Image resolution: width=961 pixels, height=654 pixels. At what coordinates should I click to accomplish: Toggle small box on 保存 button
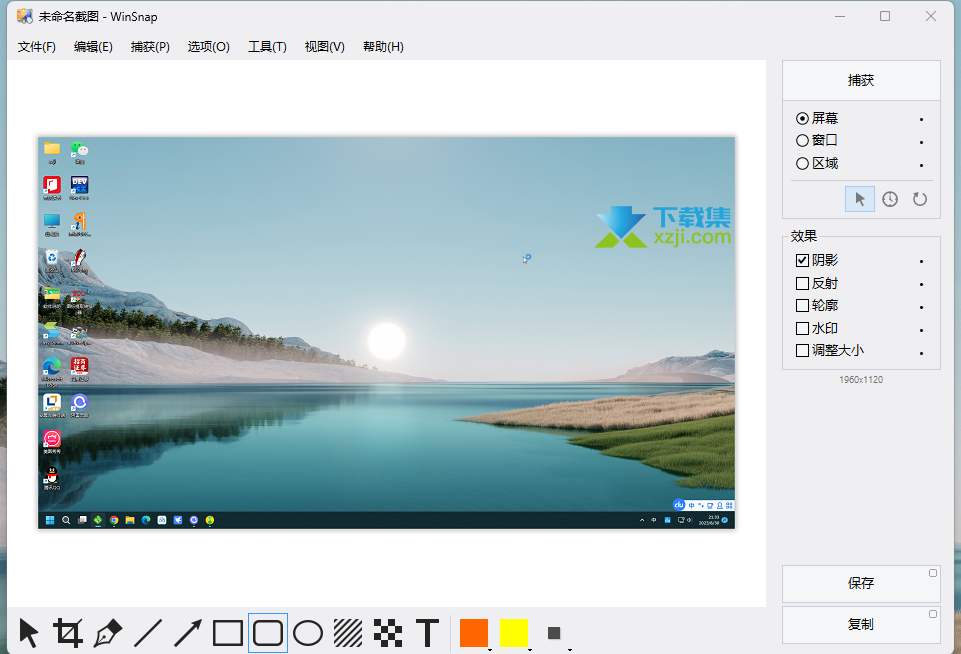[933, 573]
